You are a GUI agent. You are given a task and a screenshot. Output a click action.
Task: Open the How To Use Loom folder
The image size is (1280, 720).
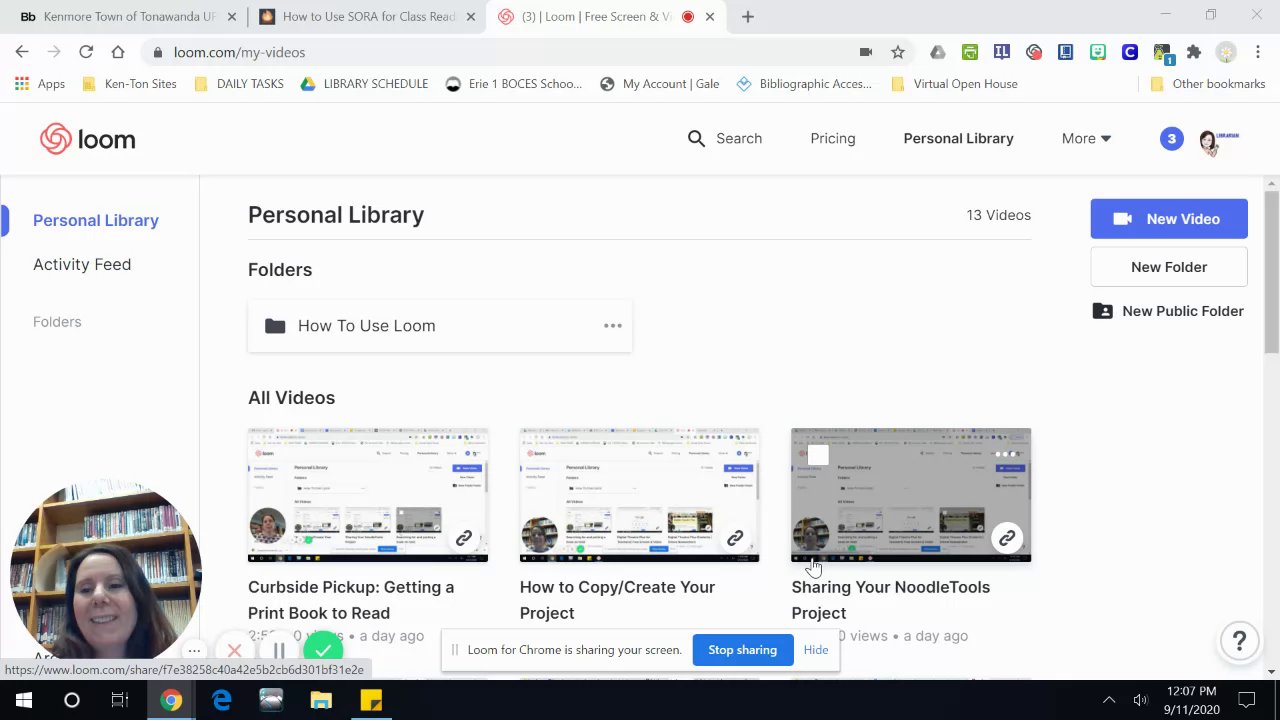pos(440,326)
